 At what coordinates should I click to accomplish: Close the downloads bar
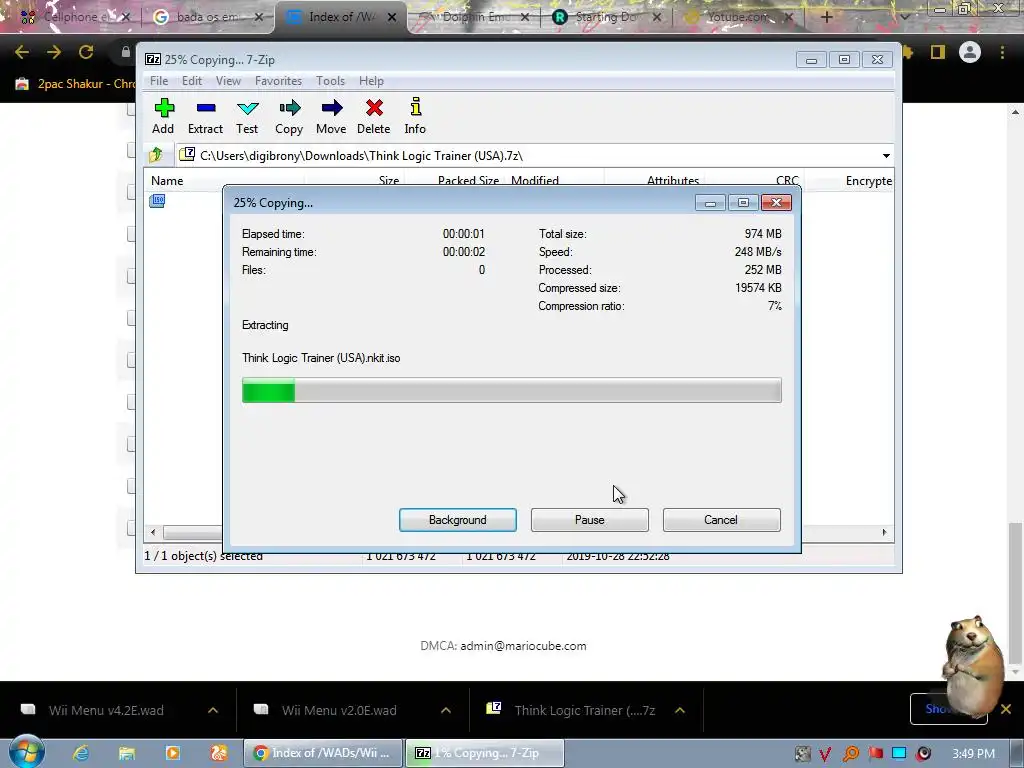point(1006,709)
